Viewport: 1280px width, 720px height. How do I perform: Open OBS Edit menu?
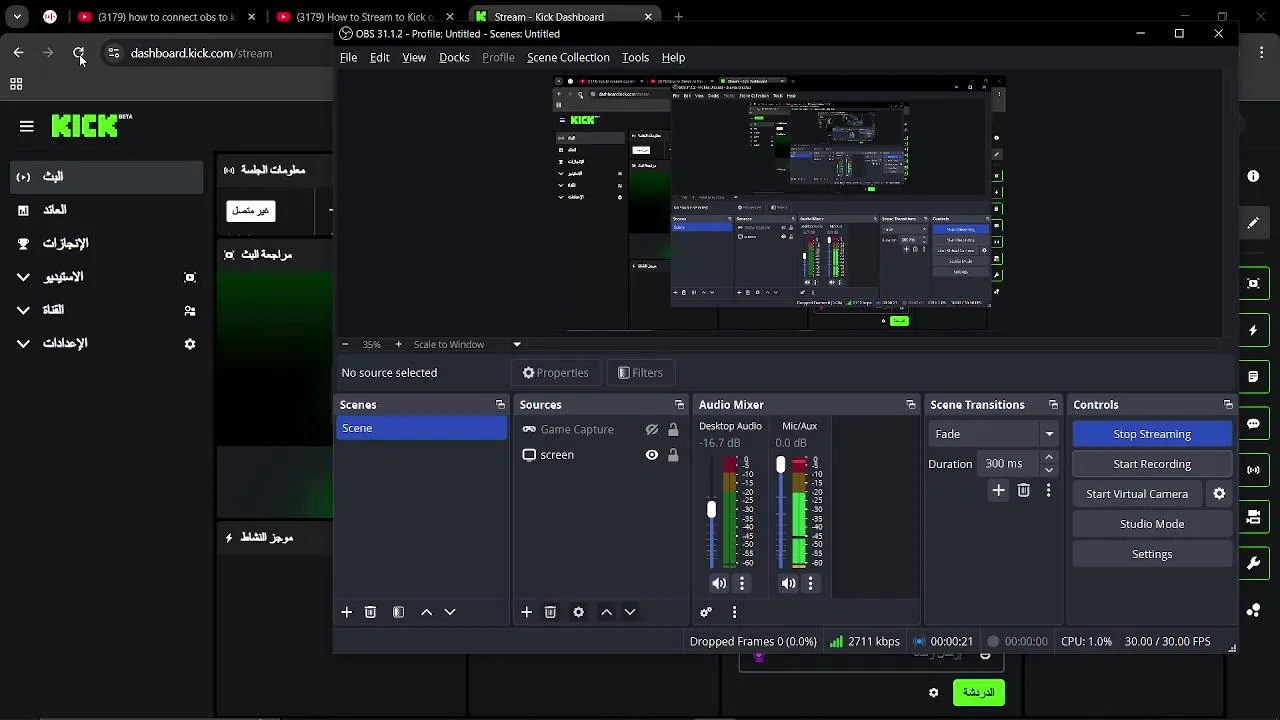coord(380,58)
